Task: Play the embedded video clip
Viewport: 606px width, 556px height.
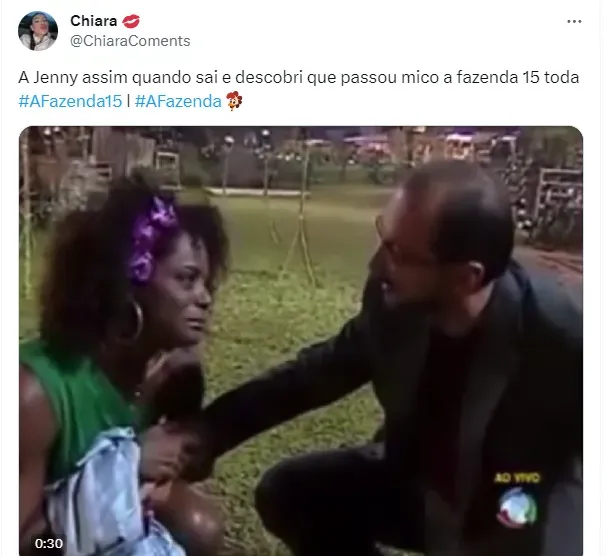Action: [x=301, y=341]
